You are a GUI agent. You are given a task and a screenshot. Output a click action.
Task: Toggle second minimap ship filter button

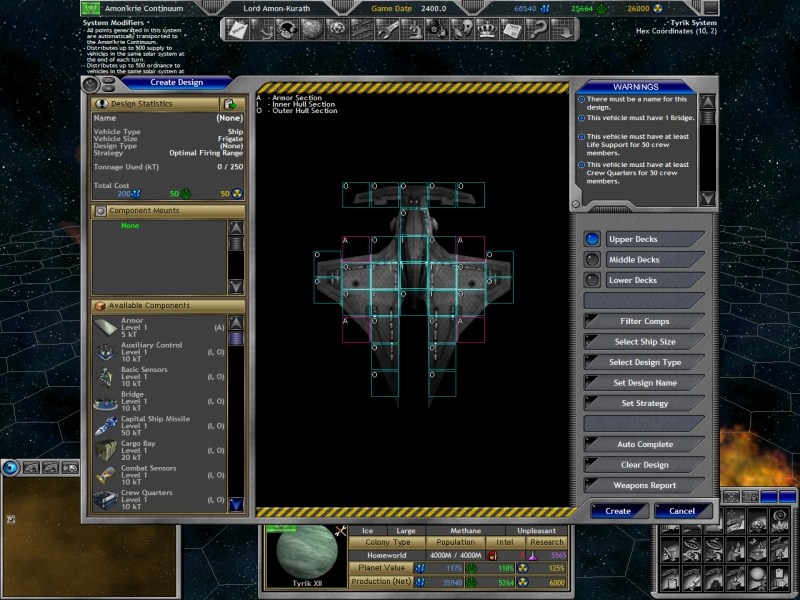coord(51,467)
